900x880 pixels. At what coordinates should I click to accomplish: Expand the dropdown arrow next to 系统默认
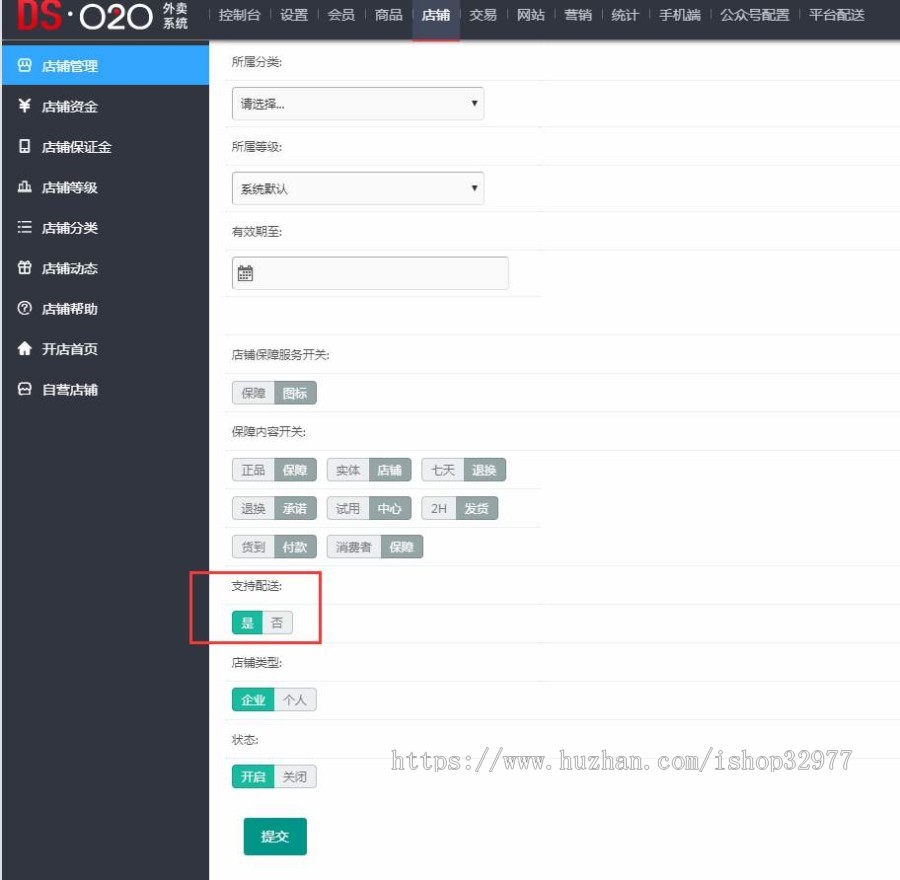point(473,188)
